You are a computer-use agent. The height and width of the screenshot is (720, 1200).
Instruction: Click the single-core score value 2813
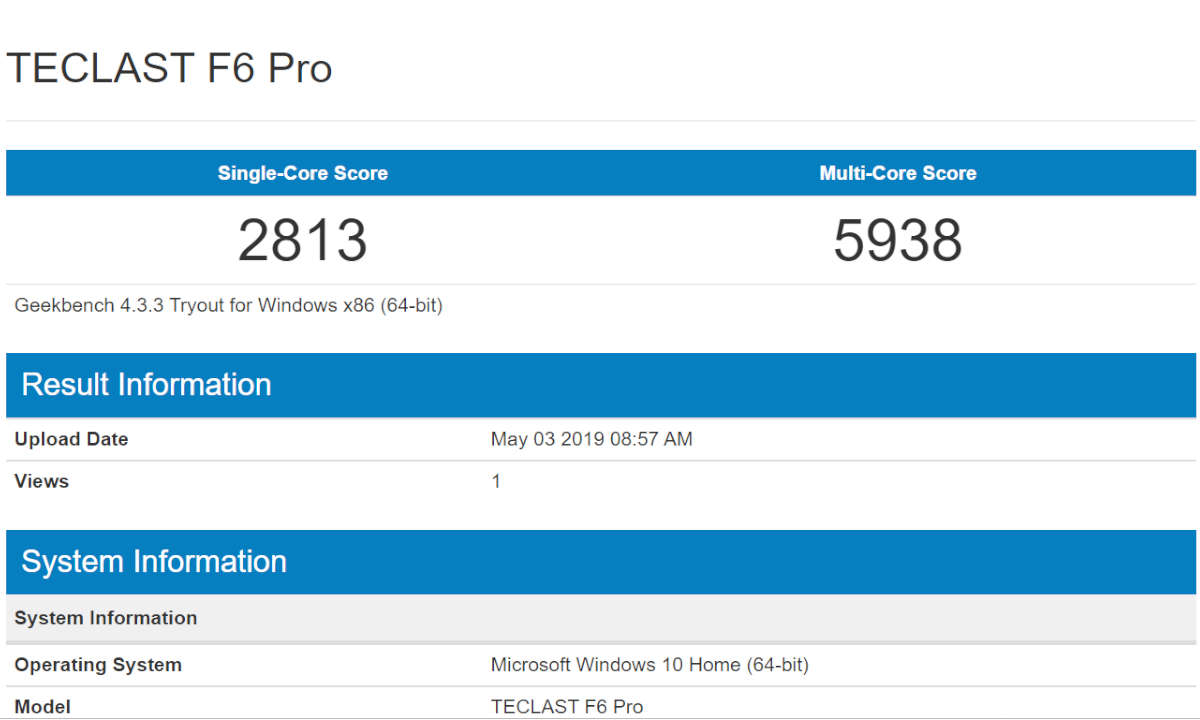point(303,241)
